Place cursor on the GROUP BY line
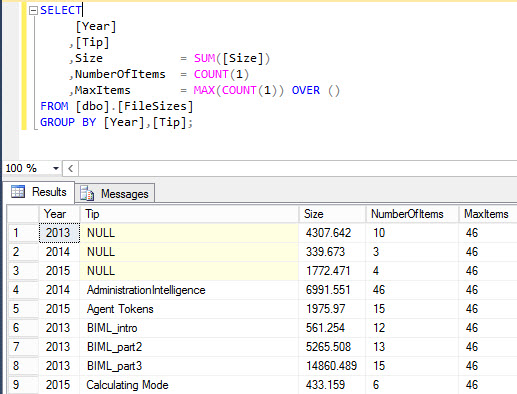 click(x=116, y=122)
